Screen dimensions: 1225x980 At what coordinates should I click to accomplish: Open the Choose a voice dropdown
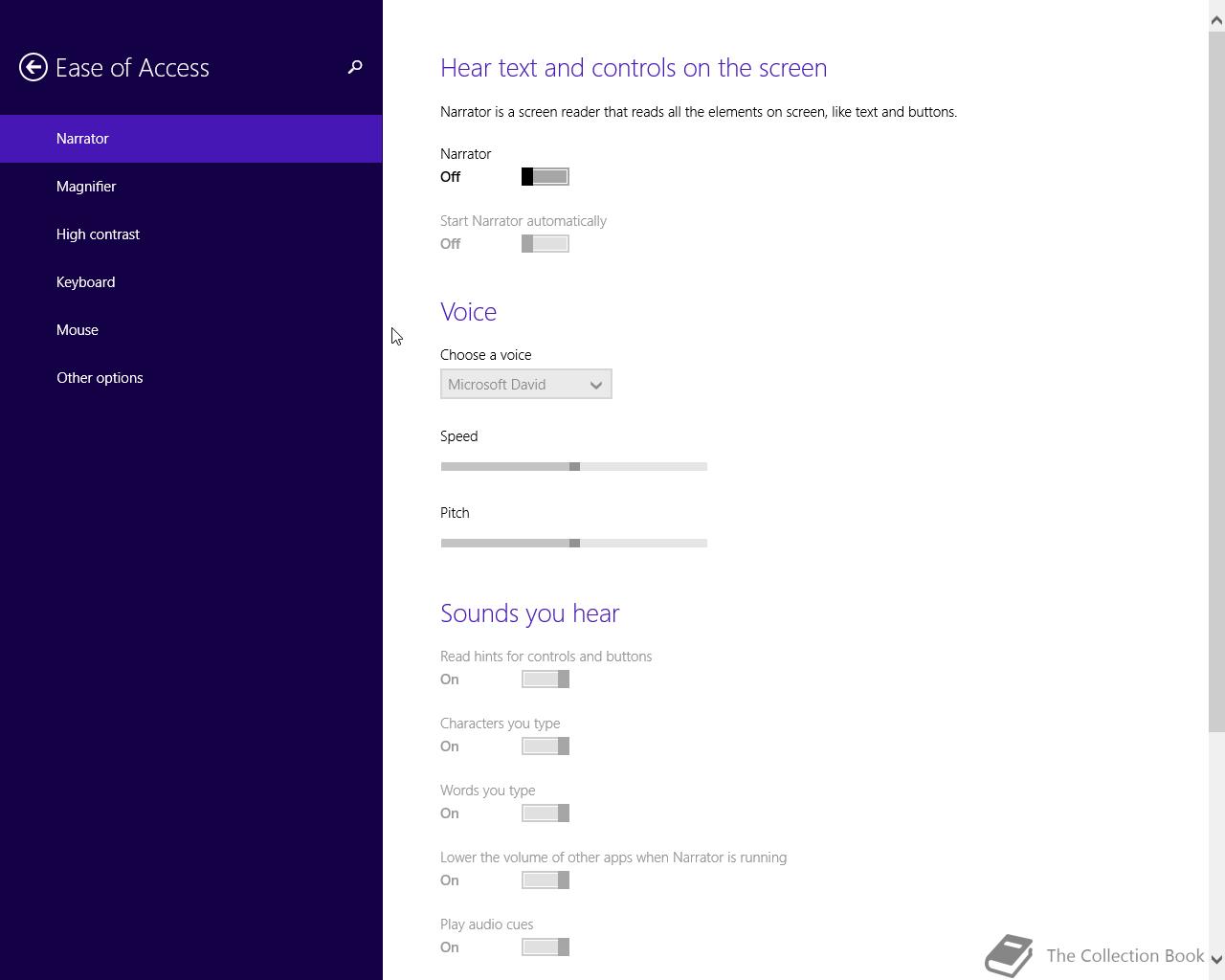pos(526,384)
